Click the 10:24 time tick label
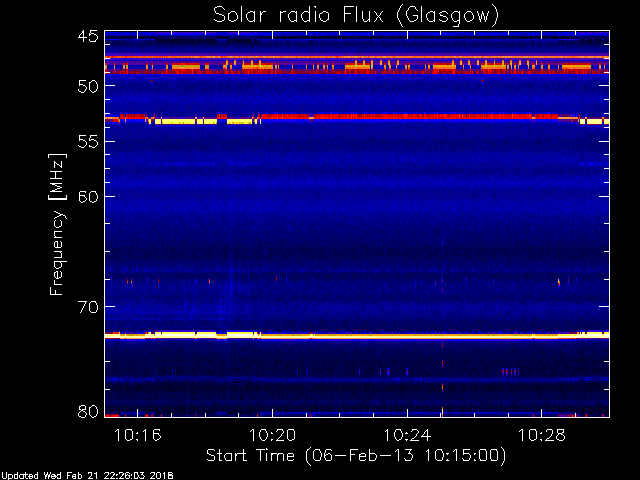Screen dimensions: 640x480 tap(407, 435)
